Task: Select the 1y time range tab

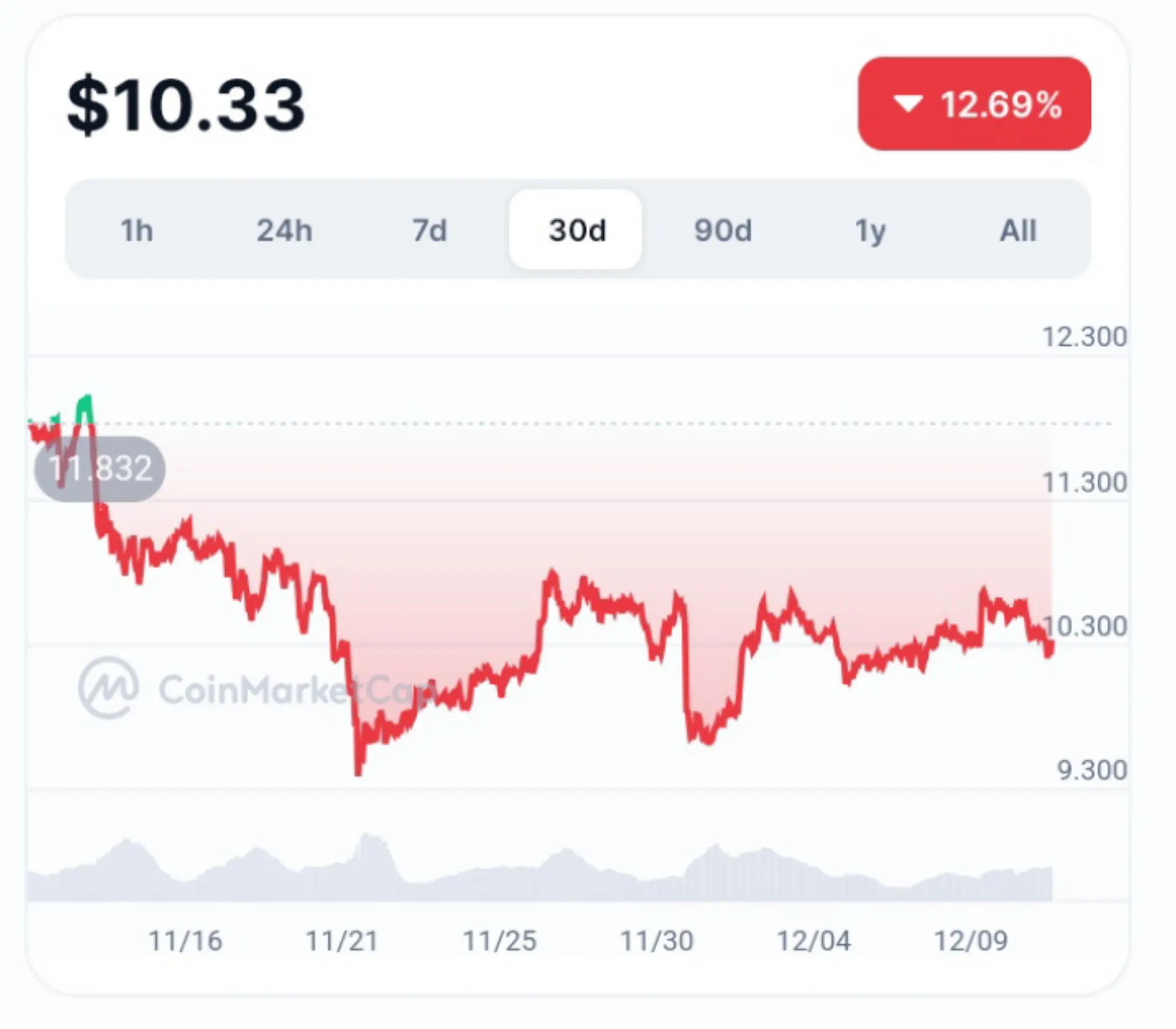Action: coord(870,230)
